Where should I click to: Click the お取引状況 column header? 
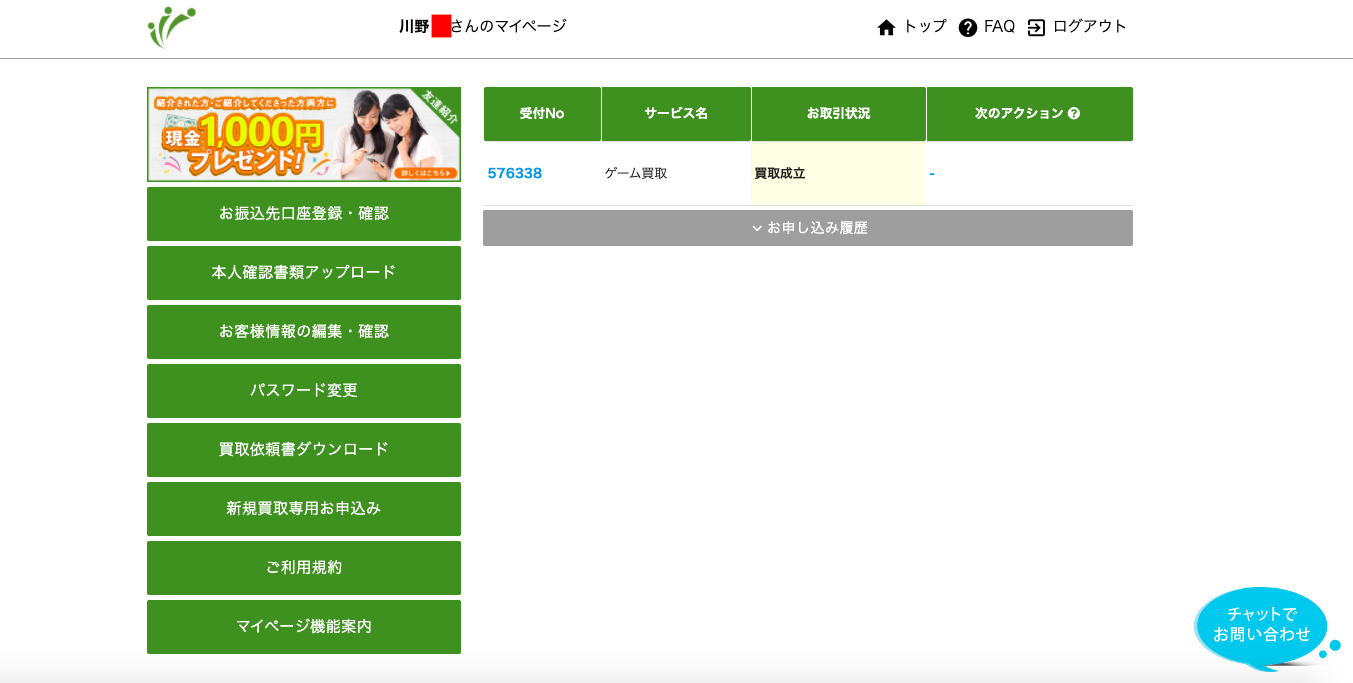(x=838, y=114)
